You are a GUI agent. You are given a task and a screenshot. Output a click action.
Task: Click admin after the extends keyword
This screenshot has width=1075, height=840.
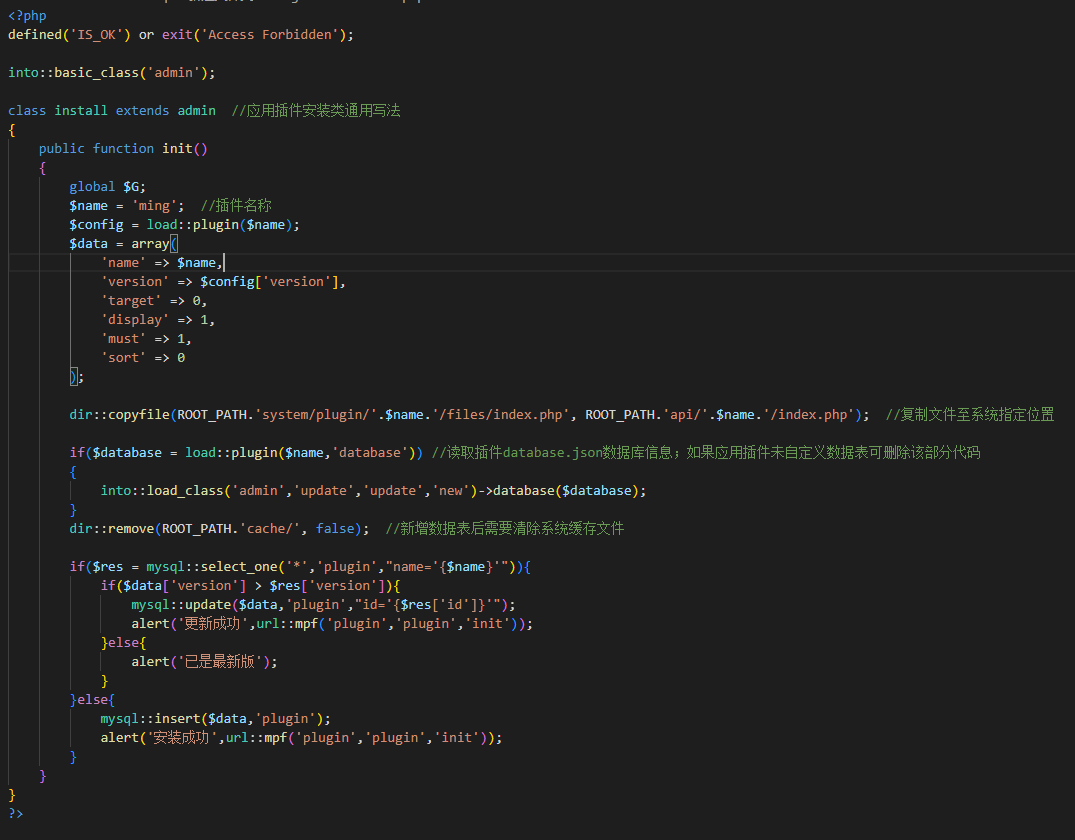click(x=196, y=111)
